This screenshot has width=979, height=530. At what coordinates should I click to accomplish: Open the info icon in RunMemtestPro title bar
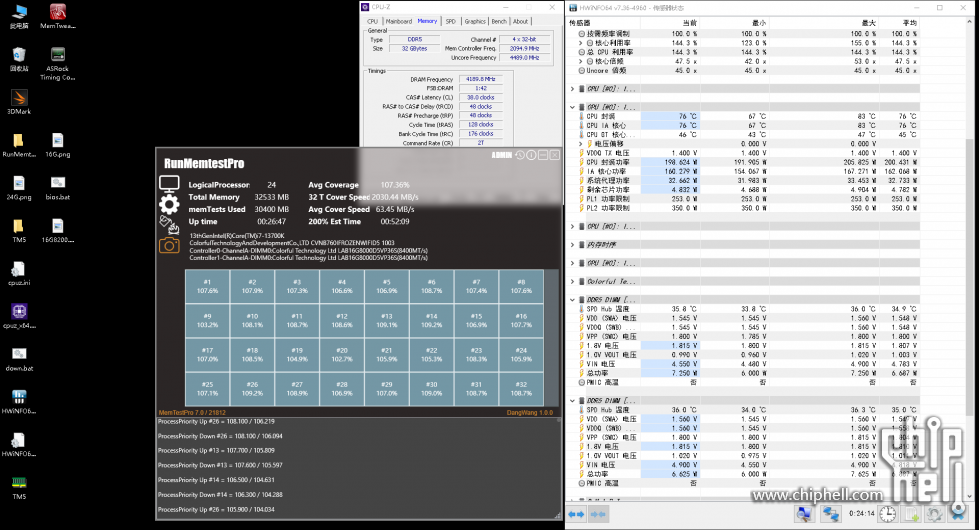(531, 155)
